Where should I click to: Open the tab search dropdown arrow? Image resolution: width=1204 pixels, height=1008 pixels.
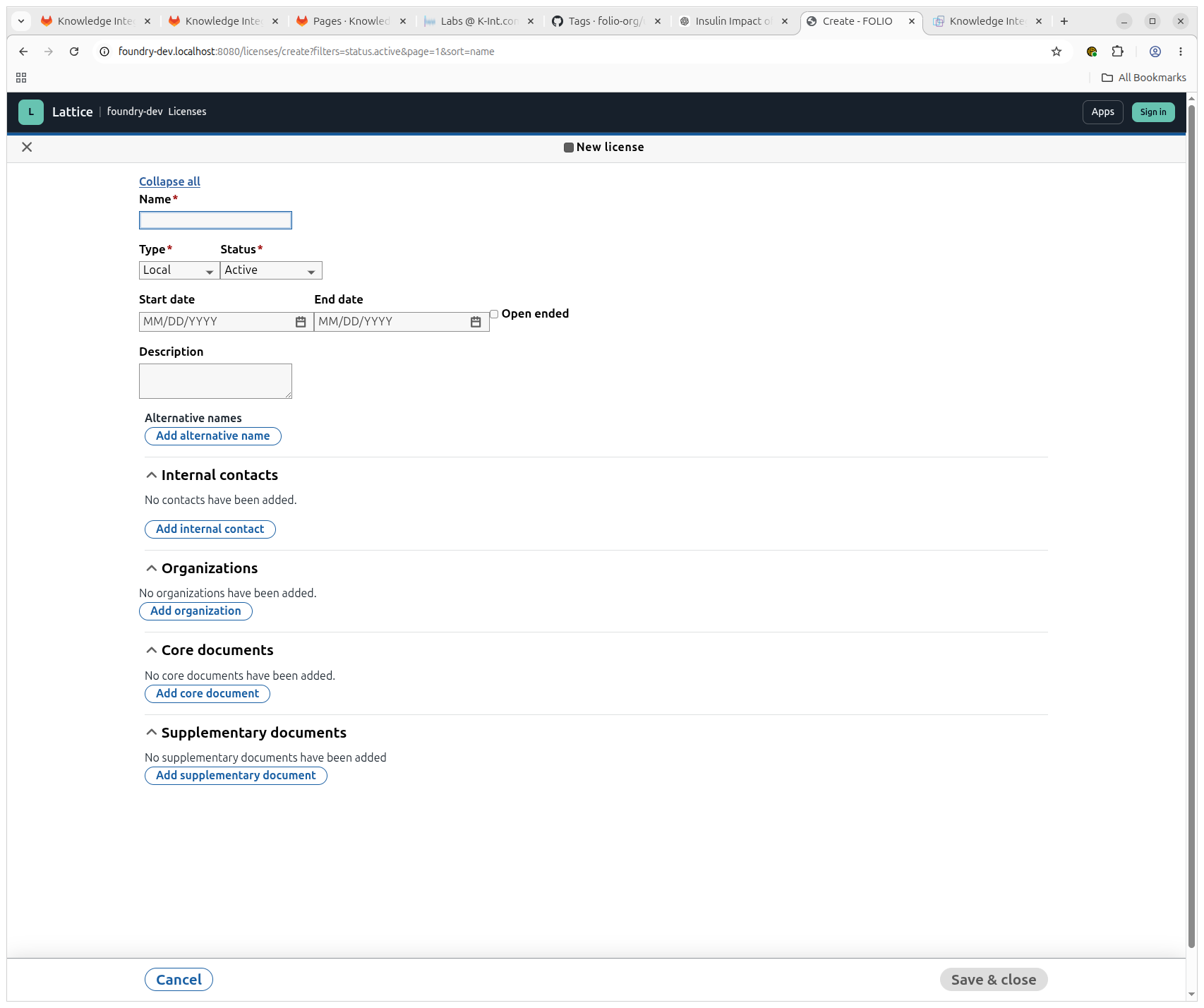(21, 21)
